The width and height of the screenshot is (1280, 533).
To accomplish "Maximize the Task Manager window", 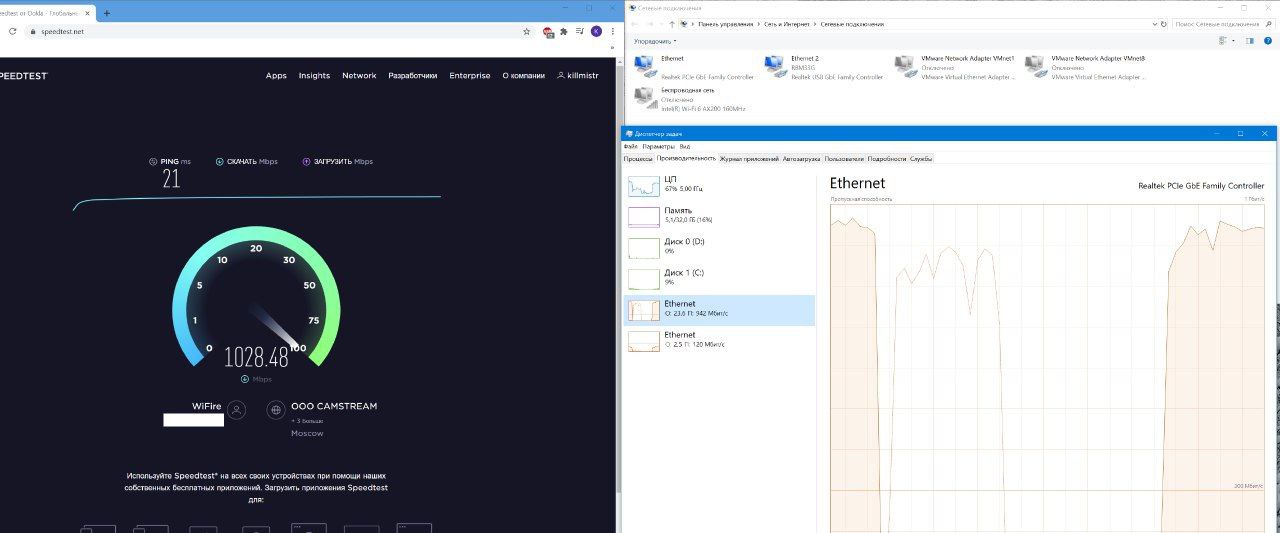I will point(1240,133).
